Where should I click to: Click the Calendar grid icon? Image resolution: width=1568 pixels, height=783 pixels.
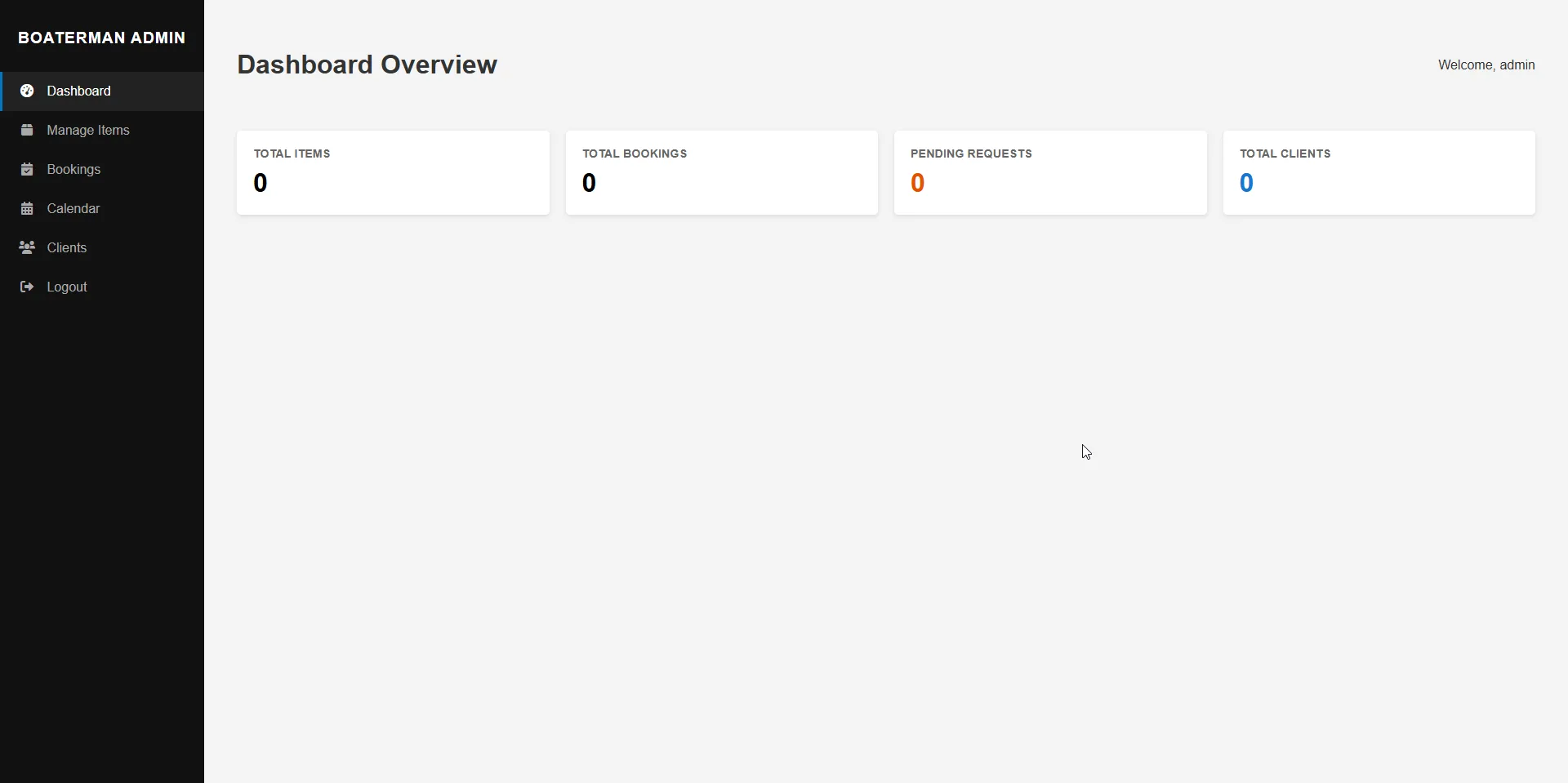point(27,208)
